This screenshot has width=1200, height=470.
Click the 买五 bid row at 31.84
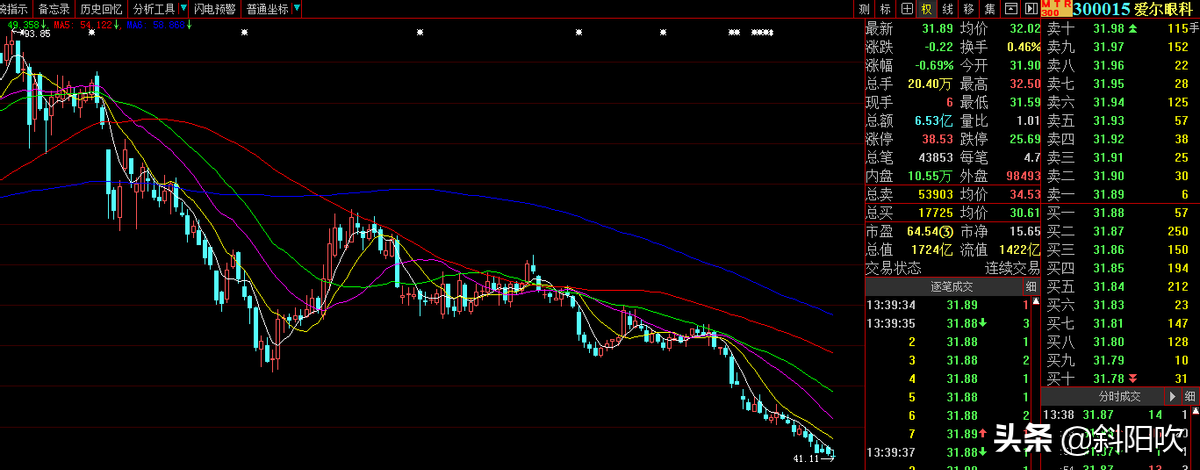point(1120,286)
